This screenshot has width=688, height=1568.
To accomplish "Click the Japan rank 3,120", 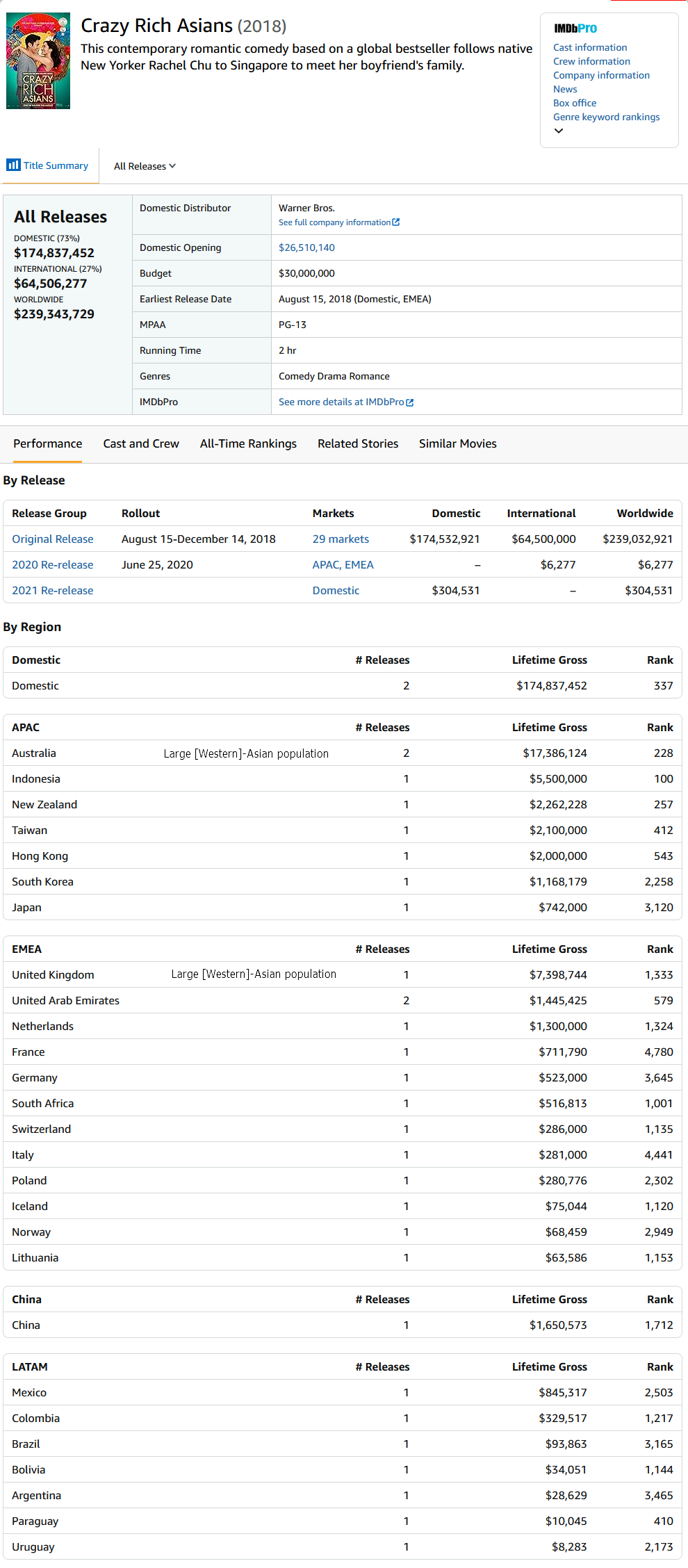I will click(659, 907).
